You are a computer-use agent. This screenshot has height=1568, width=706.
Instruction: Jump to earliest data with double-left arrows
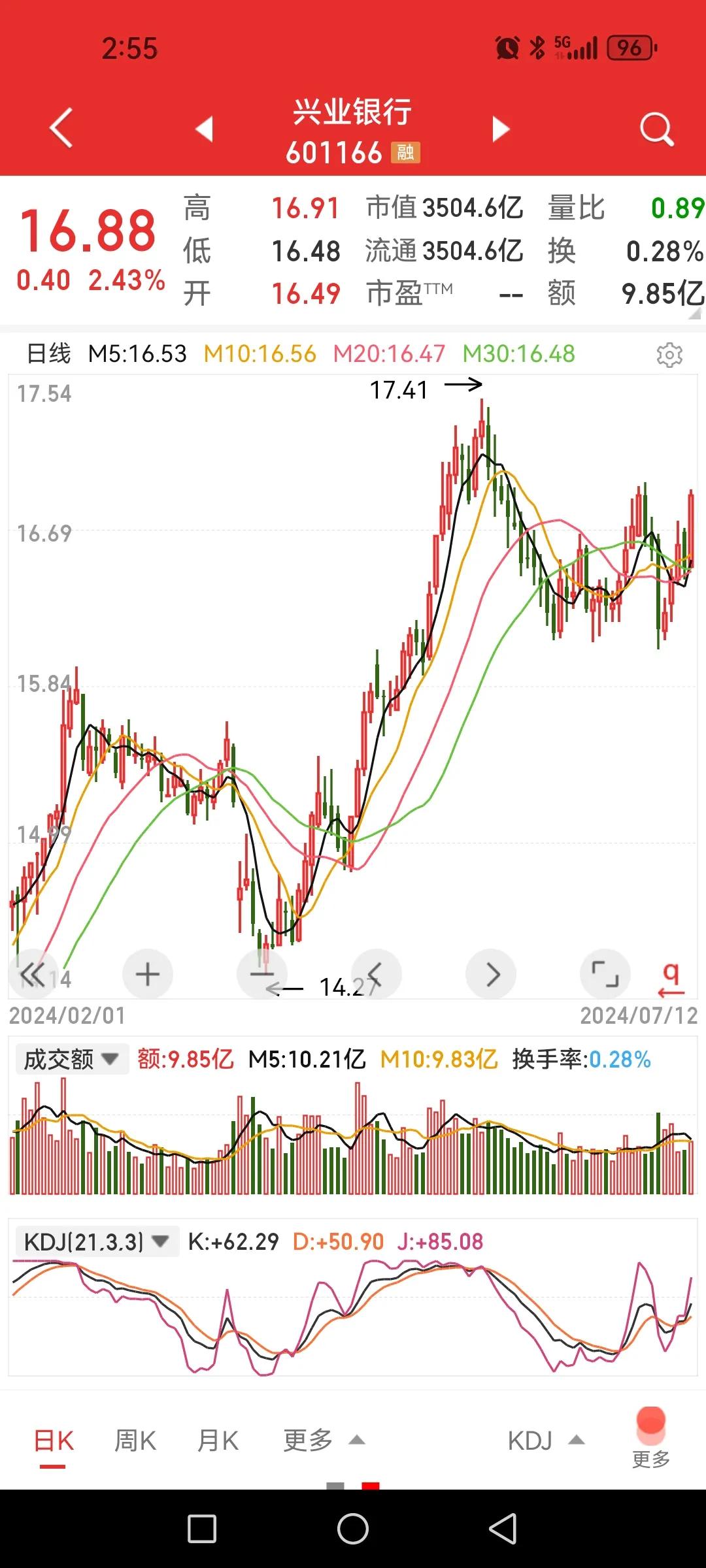point(33,974)
